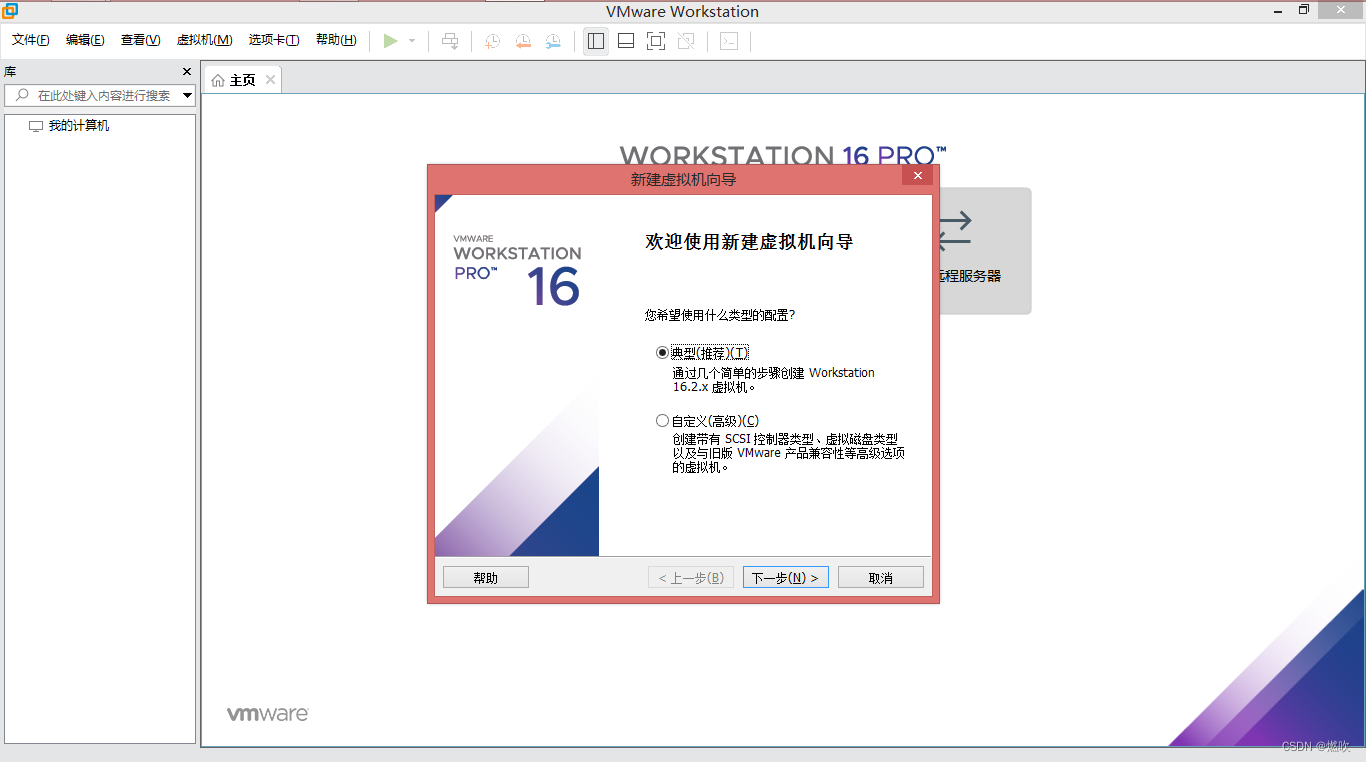Open the 帮助(H) menu

(x=336, y=40)
